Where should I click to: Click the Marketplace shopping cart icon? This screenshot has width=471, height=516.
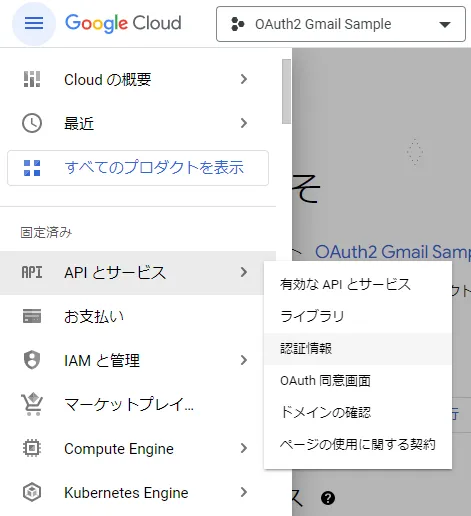[x=32, y=404]
